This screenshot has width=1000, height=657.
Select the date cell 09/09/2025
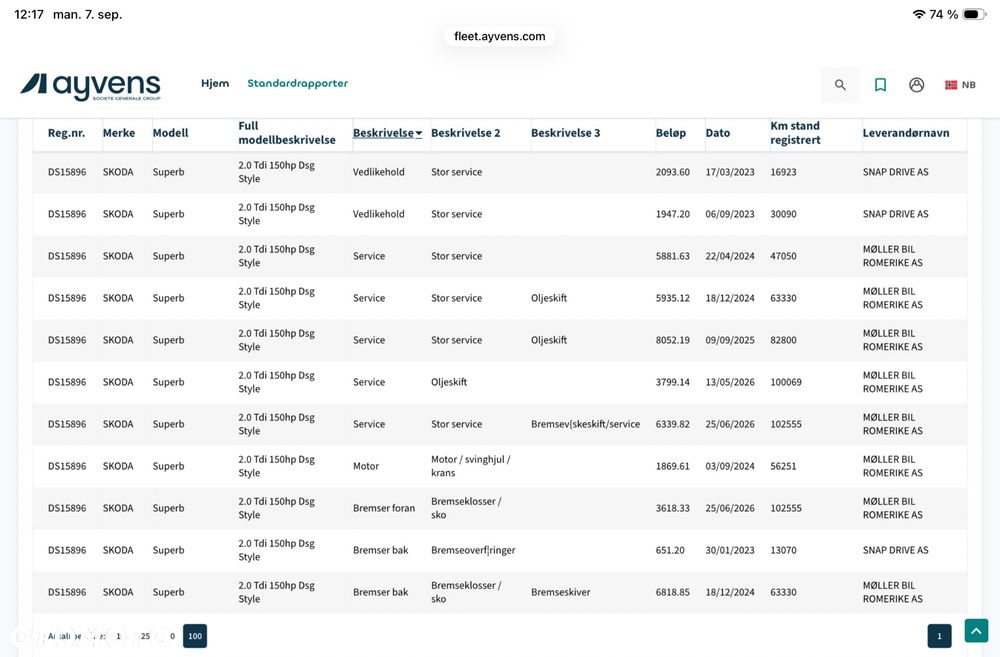(730, 341)
